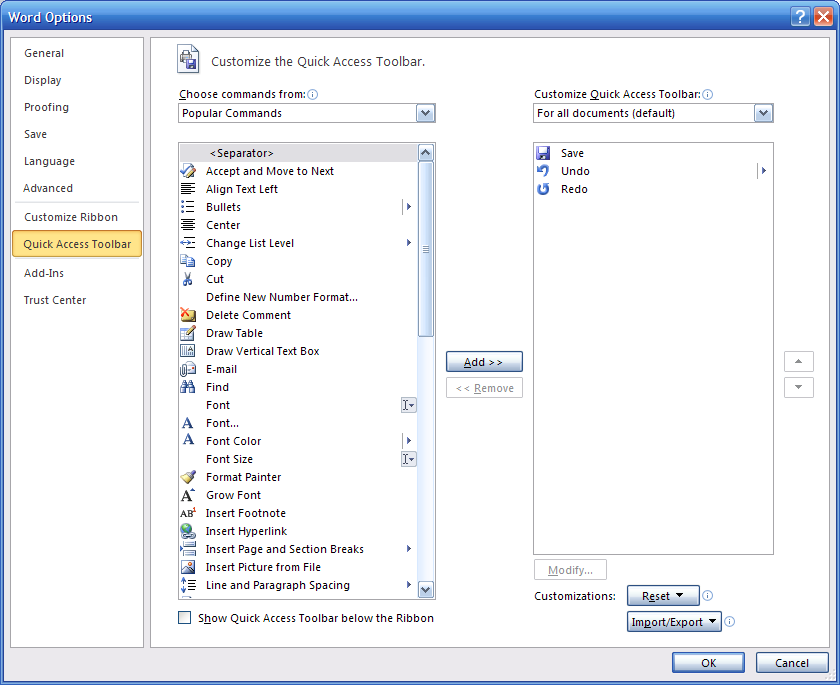Screen dimensions: 840x685
Task: Open the Save options page
Action: (x=77, y=134)
